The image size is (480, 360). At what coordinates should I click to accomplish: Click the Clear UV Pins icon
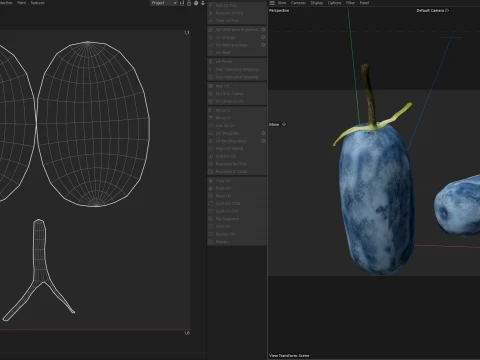coord(210,21)
